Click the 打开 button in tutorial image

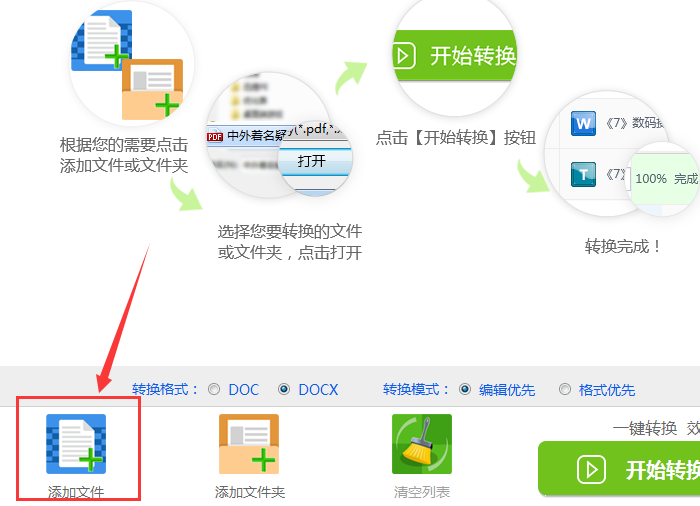[312, 161]
